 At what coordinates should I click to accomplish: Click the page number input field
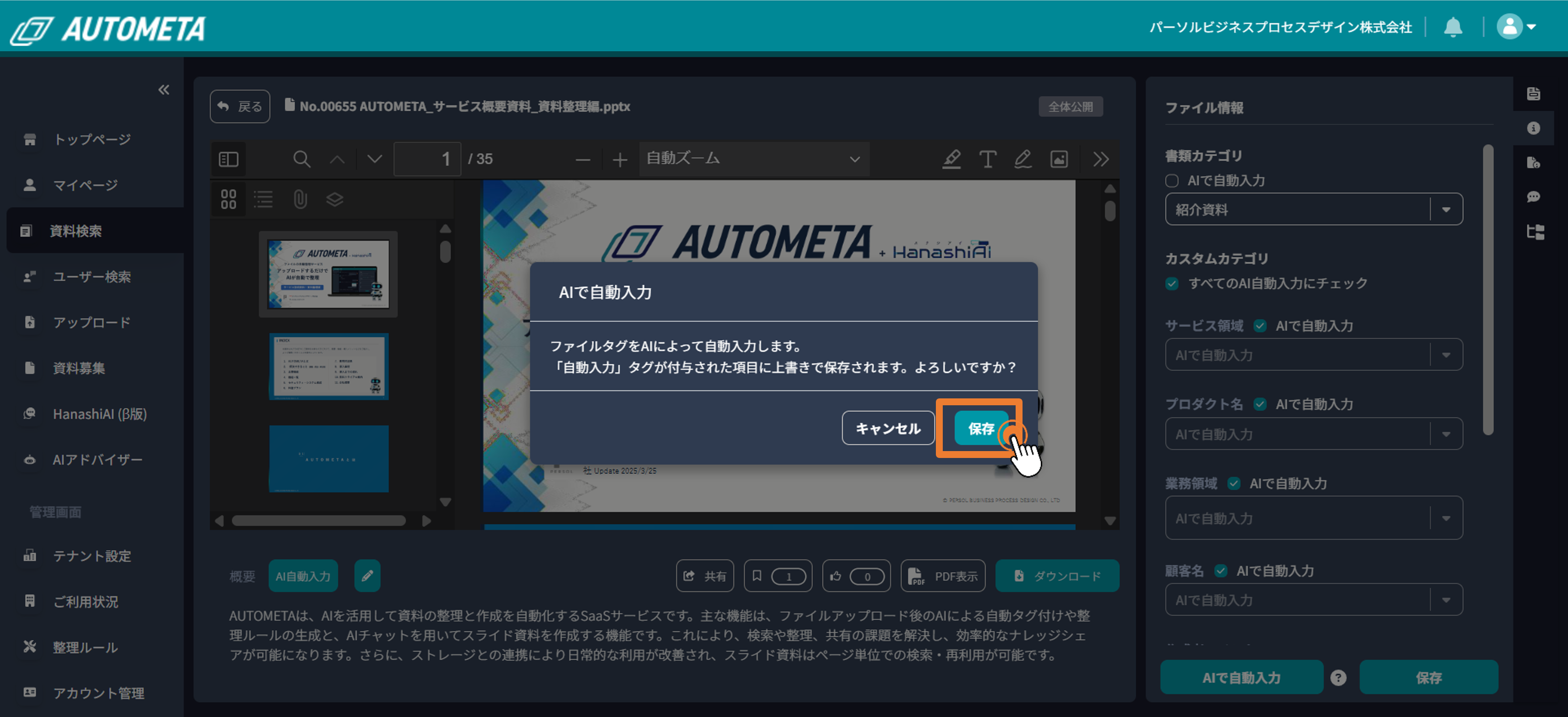point(427,160)
